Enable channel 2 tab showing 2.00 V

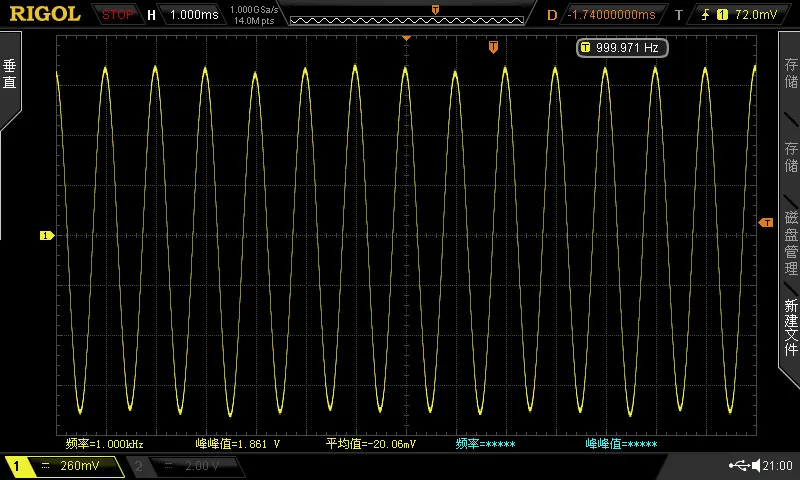pos(186,466)
